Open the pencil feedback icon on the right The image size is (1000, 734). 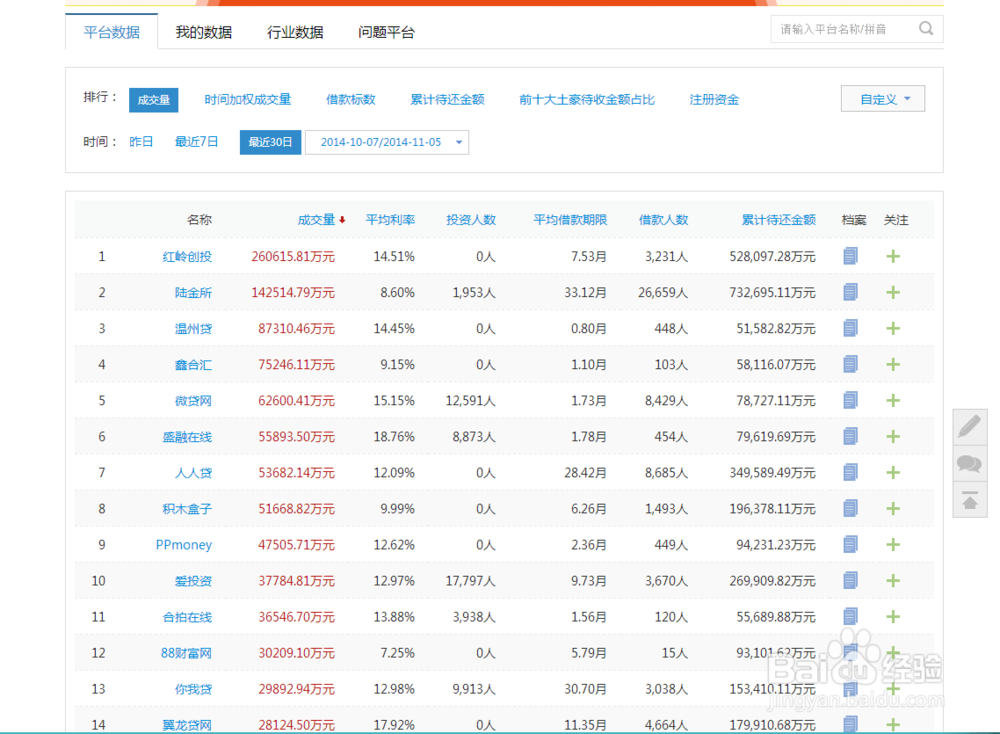969,426
